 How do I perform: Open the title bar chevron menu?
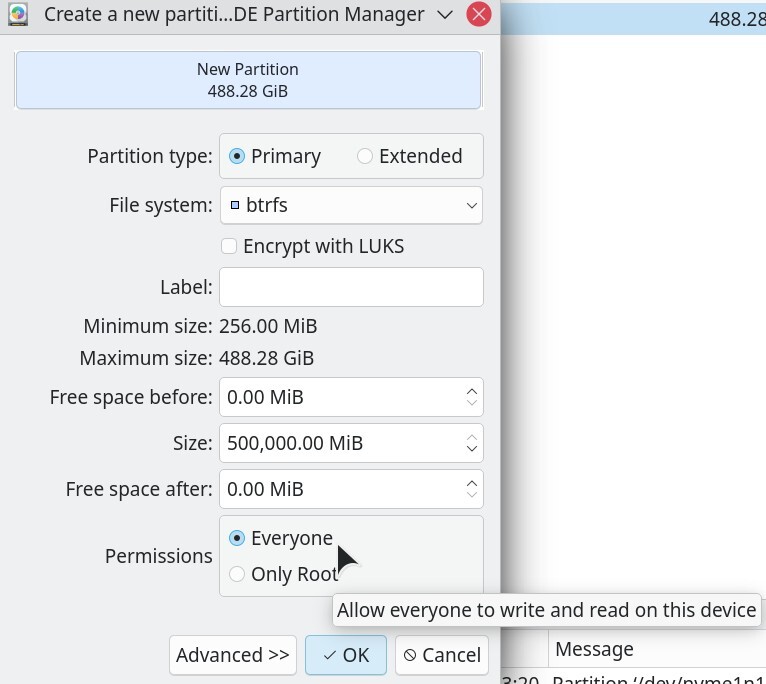tap(446, 15)
